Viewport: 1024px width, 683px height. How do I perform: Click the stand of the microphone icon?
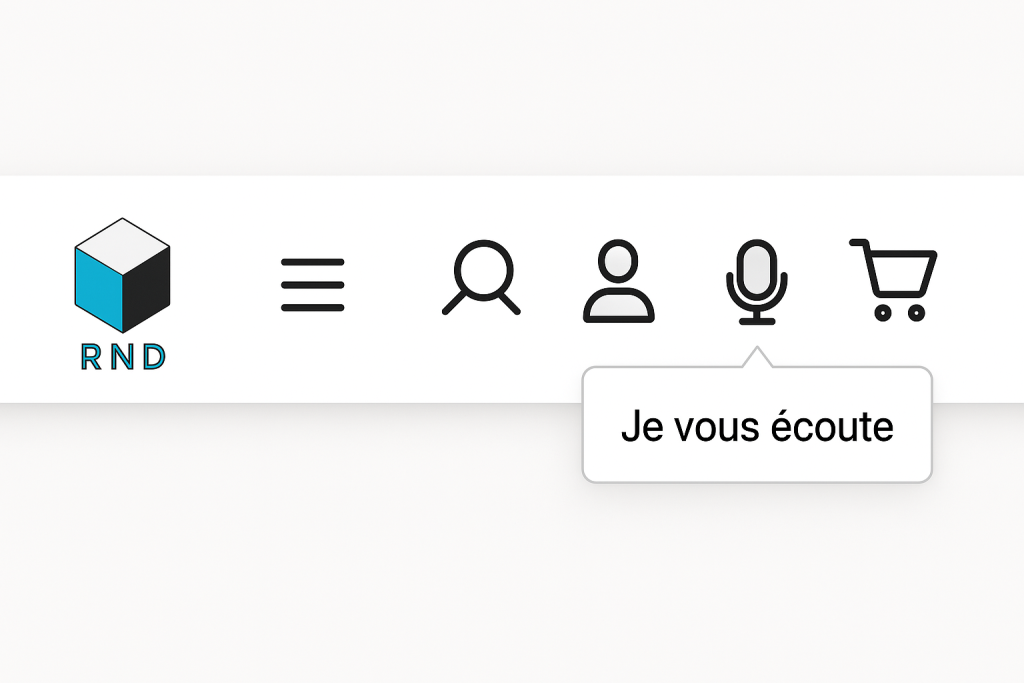pos(757,315)
